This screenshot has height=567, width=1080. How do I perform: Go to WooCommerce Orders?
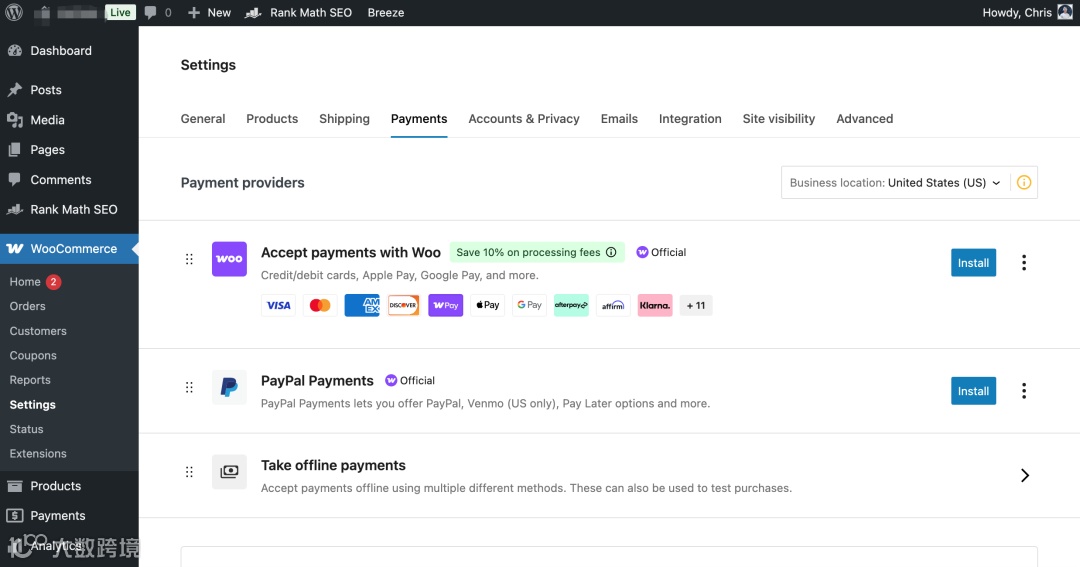(x=28, y=306)
